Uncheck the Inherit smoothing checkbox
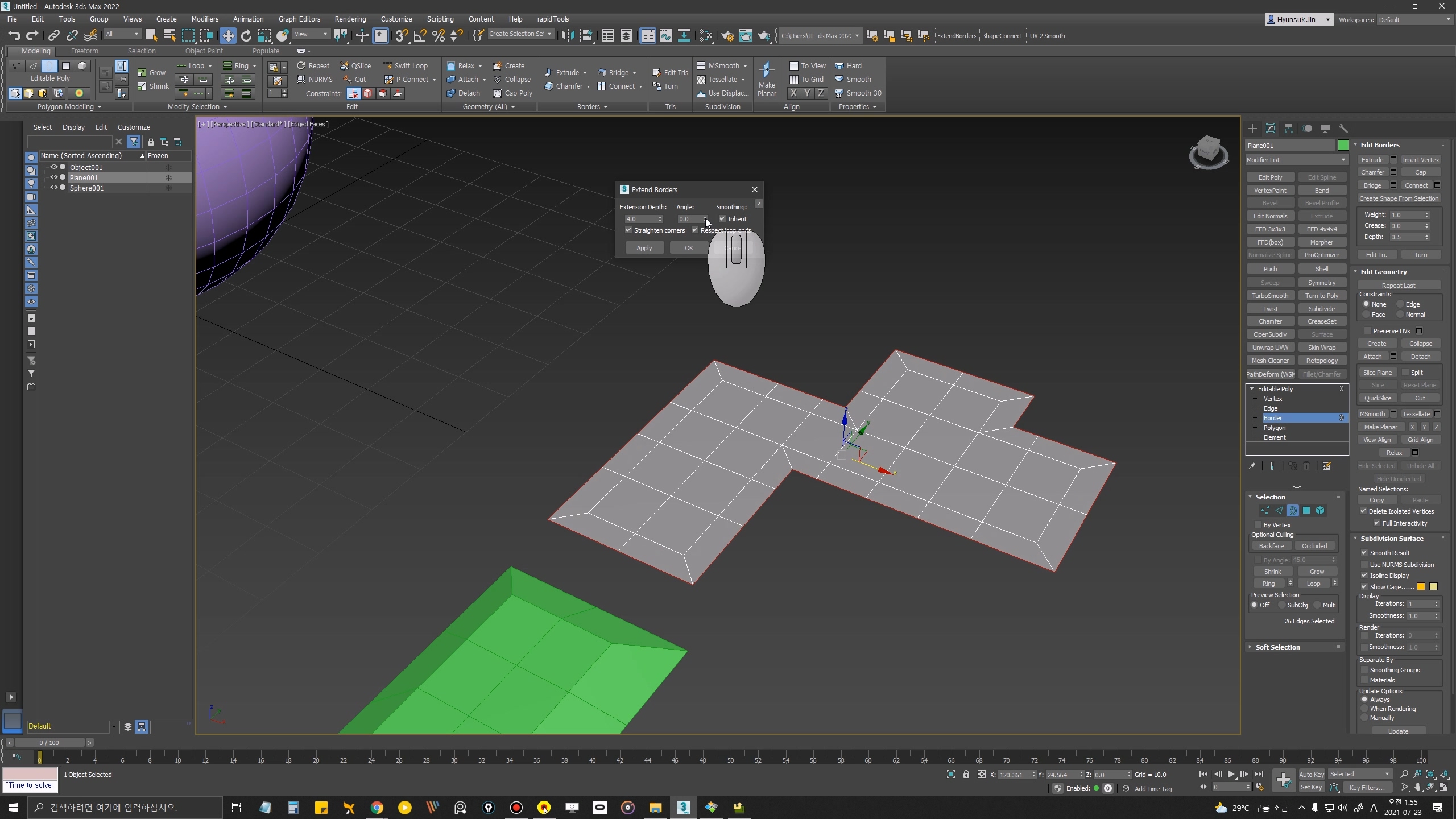1456x819 pixels. (x=722, y=219)
